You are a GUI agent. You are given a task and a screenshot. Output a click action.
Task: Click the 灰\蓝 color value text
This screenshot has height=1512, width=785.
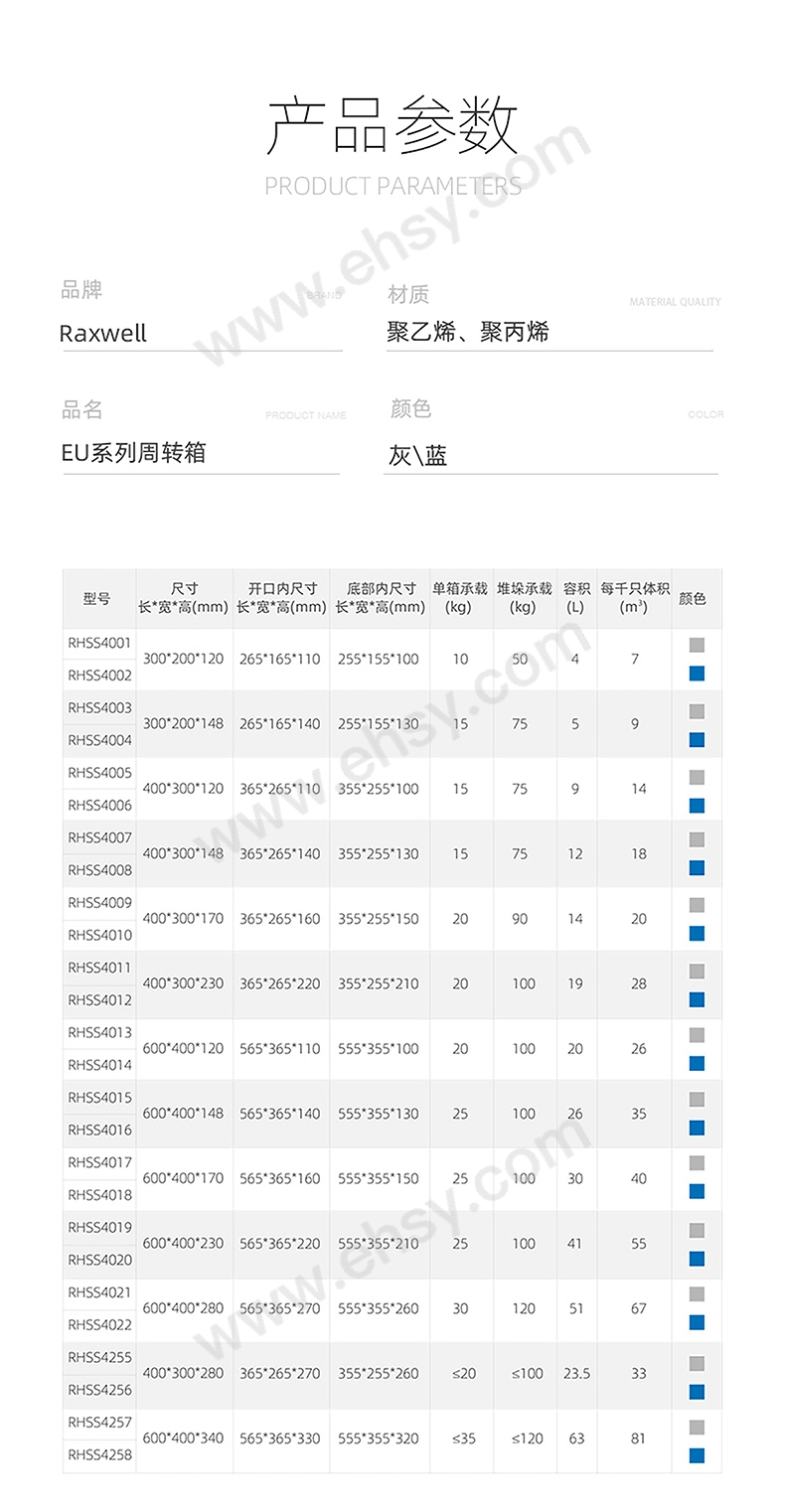click(x=418, y=456)
